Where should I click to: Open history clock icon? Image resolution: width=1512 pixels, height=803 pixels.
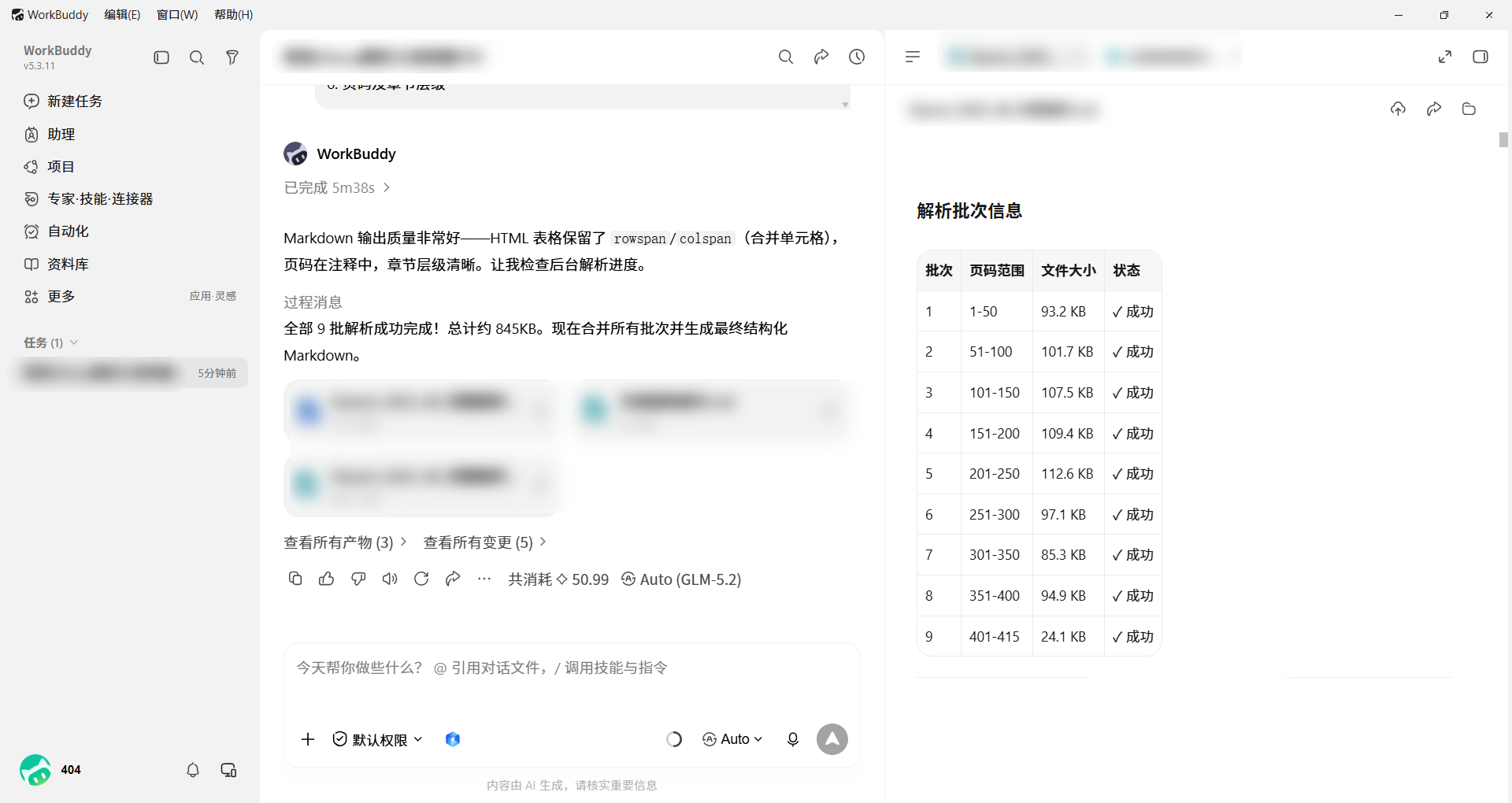[x=857, y=57]
